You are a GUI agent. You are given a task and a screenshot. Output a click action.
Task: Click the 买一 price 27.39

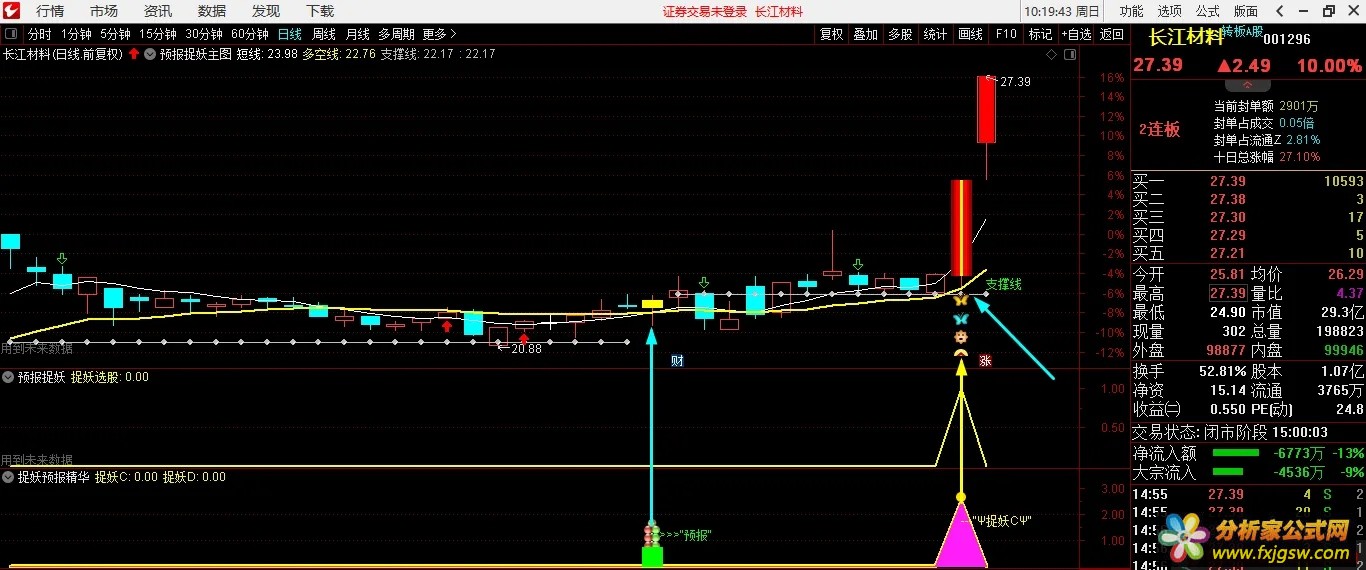tap(1227, 181)
